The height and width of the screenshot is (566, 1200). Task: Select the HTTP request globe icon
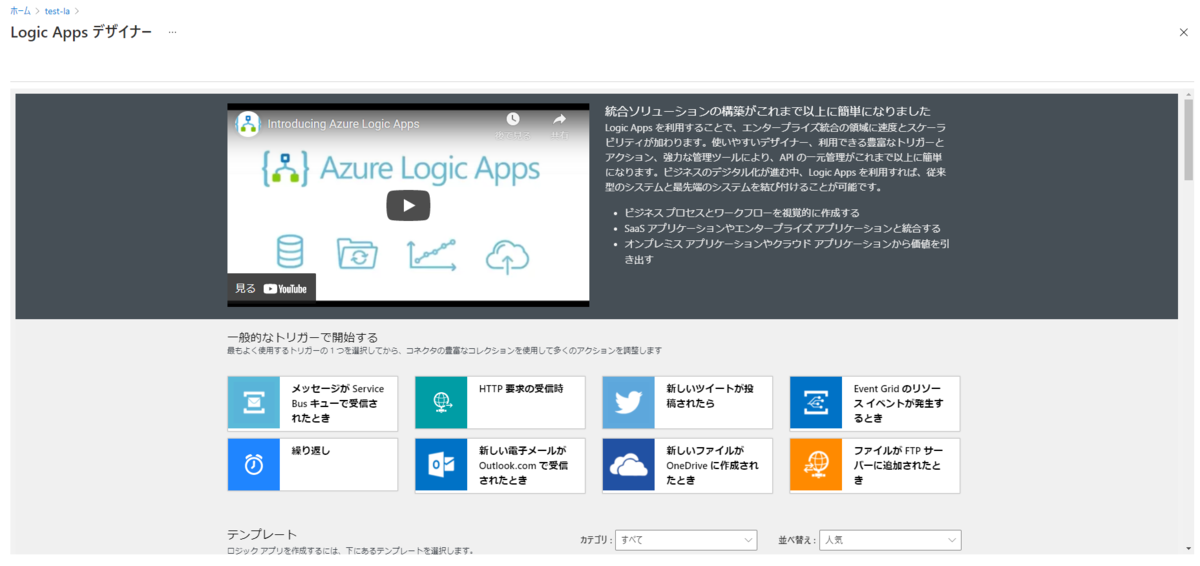point(441,402)
